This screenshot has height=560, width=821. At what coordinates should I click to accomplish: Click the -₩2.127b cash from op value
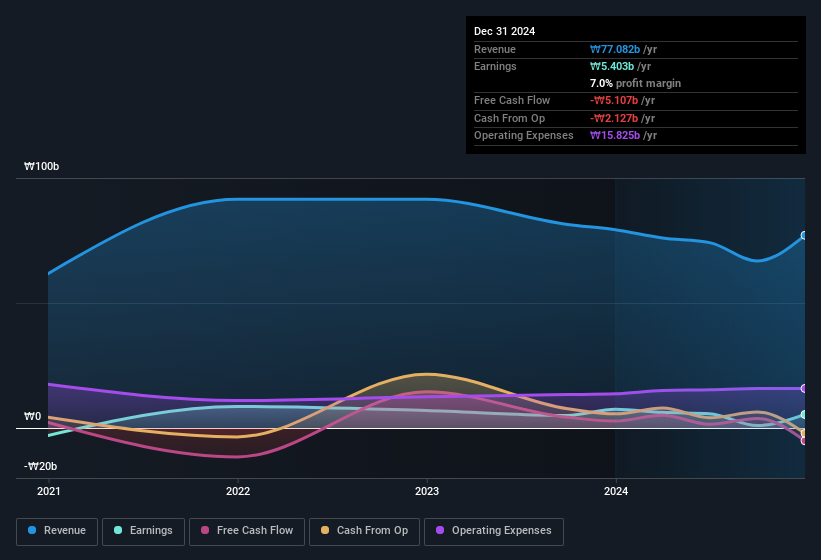614,118
